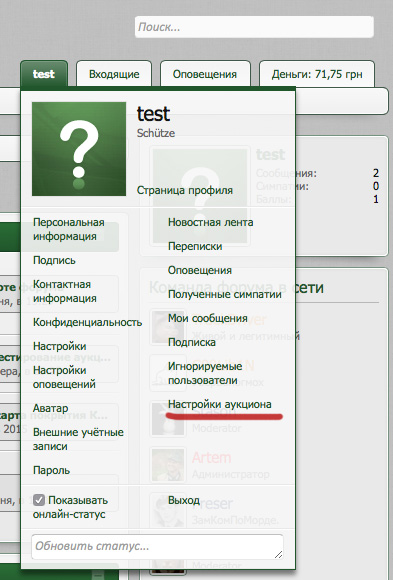
Task: Click the "Поиск..." search field
Action: coord(254,27)
